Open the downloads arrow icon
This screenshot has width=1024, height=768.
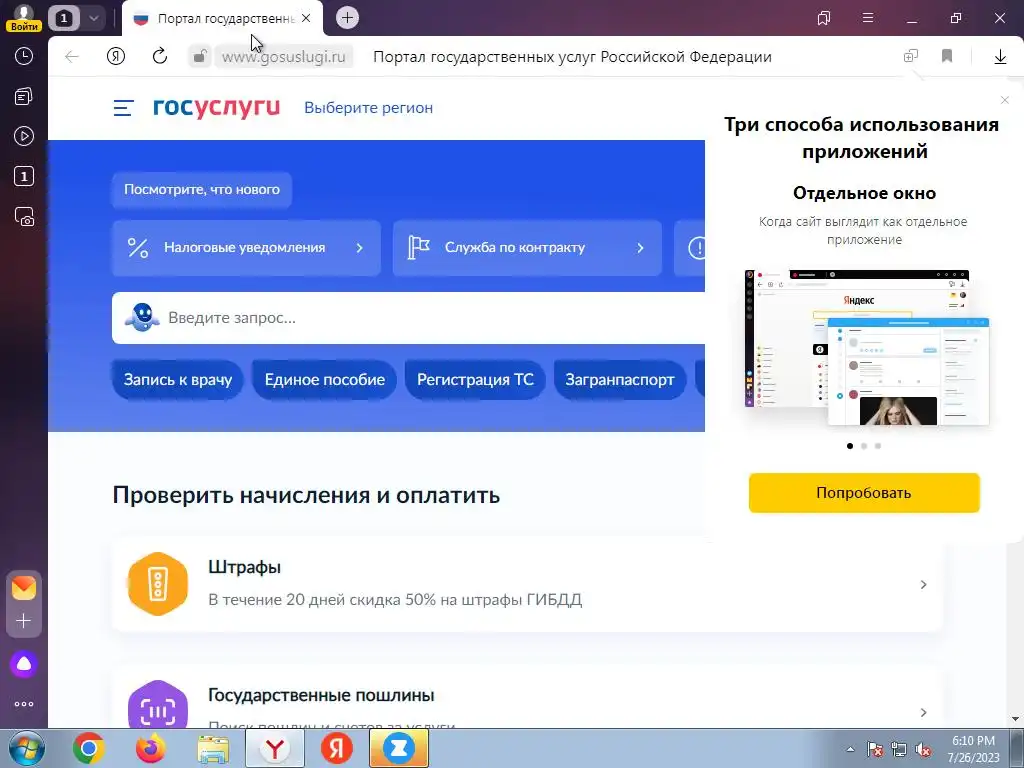[x=1000, y=57]
